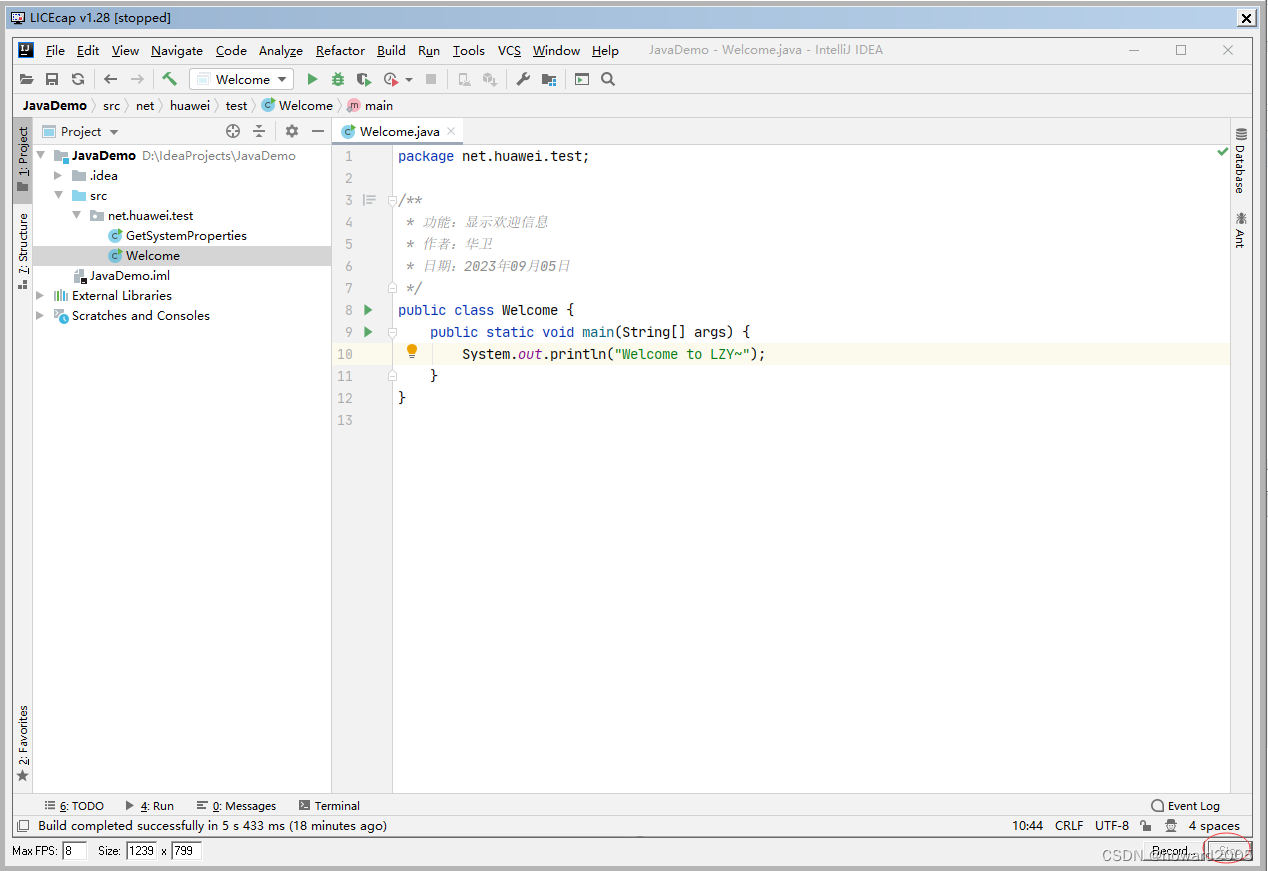The image size is (1268, 871).
Task: Open the 0: Messages tool window
Action: tap(237, 805)
